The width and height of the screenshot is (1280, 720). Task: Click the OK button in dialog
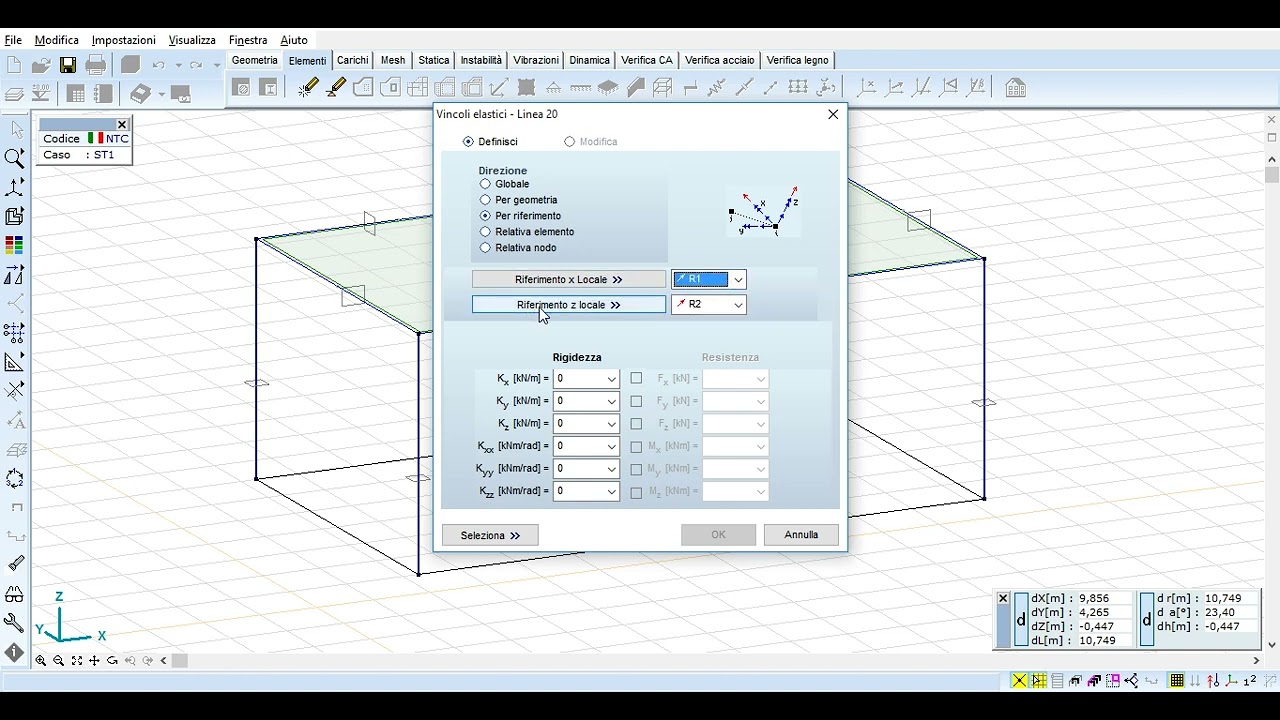pos(718,535)
